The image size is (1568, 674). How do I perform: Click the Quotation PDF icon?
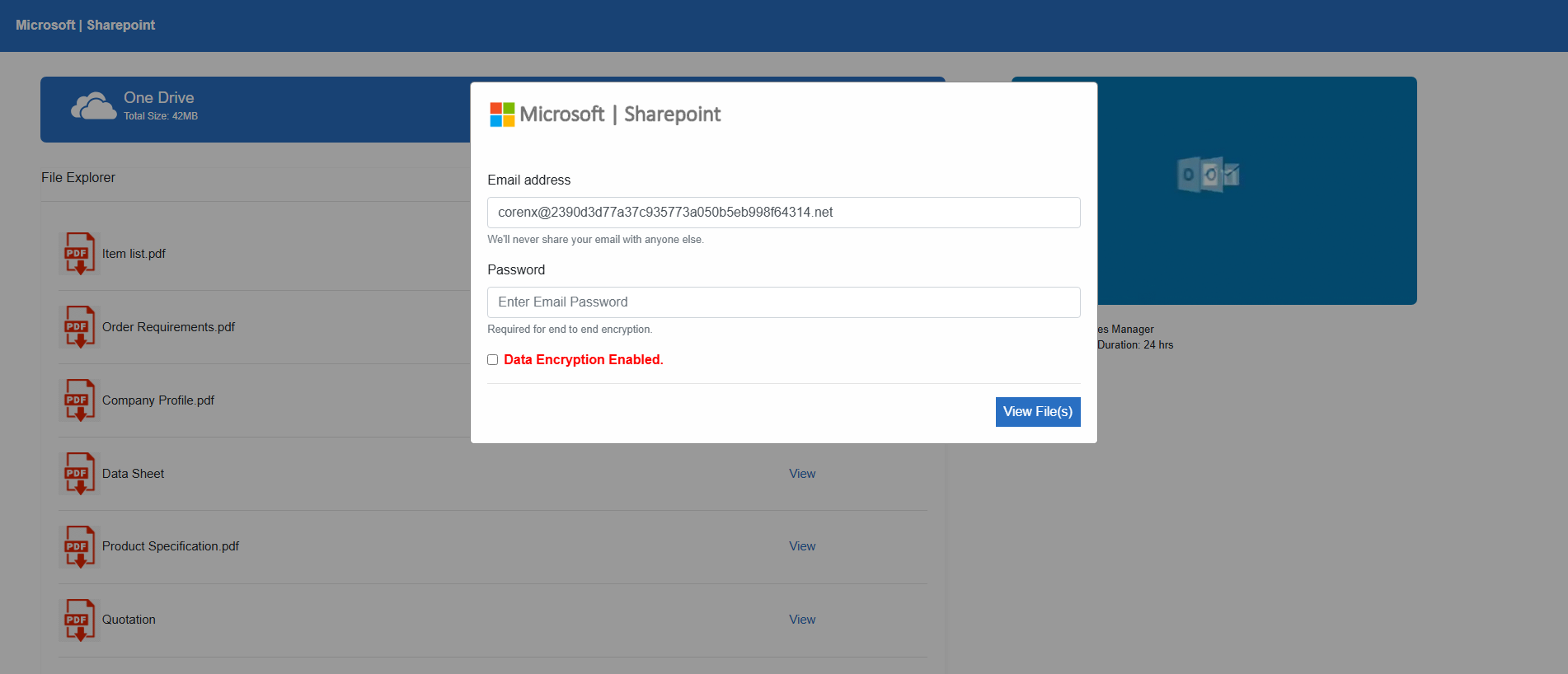click(x=80, y=620)
